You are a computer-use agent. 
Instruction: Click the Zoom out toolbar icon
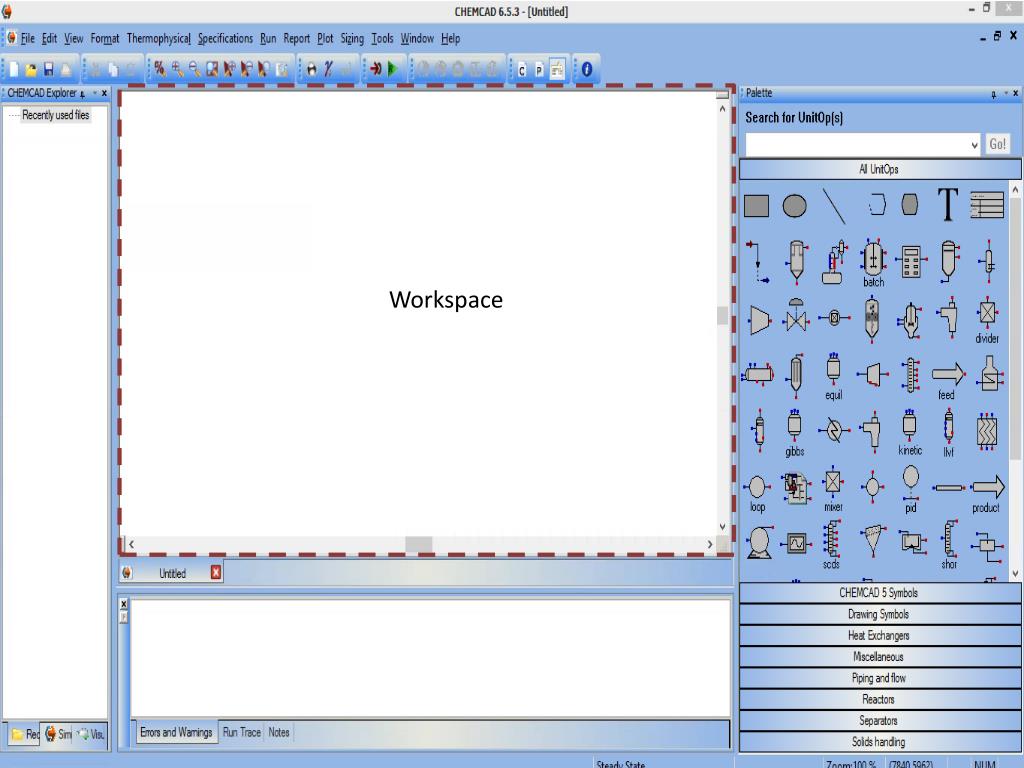(194, 69)
